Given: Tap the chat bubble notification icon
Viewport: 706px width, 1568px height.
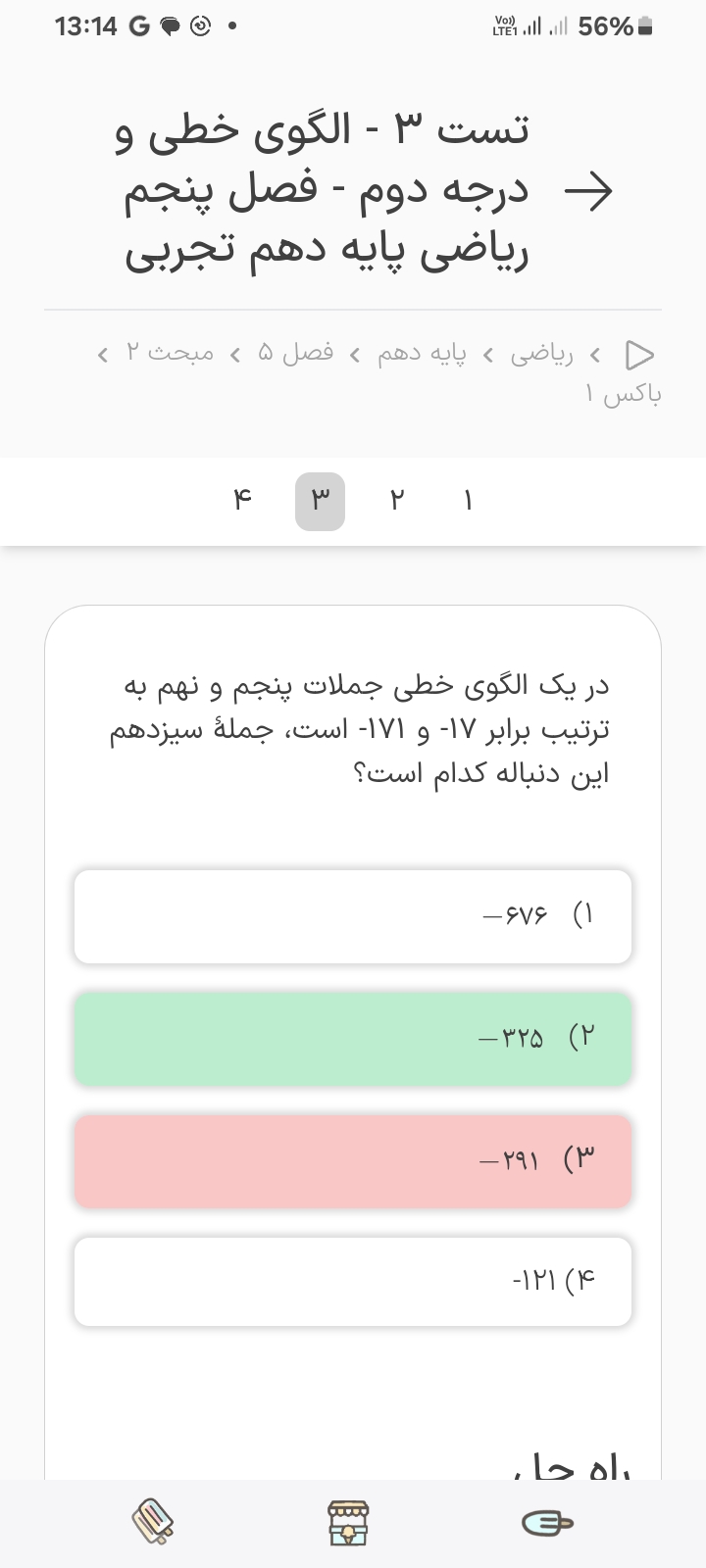Looking at the screenshot, I should click(x=171, y=27).
